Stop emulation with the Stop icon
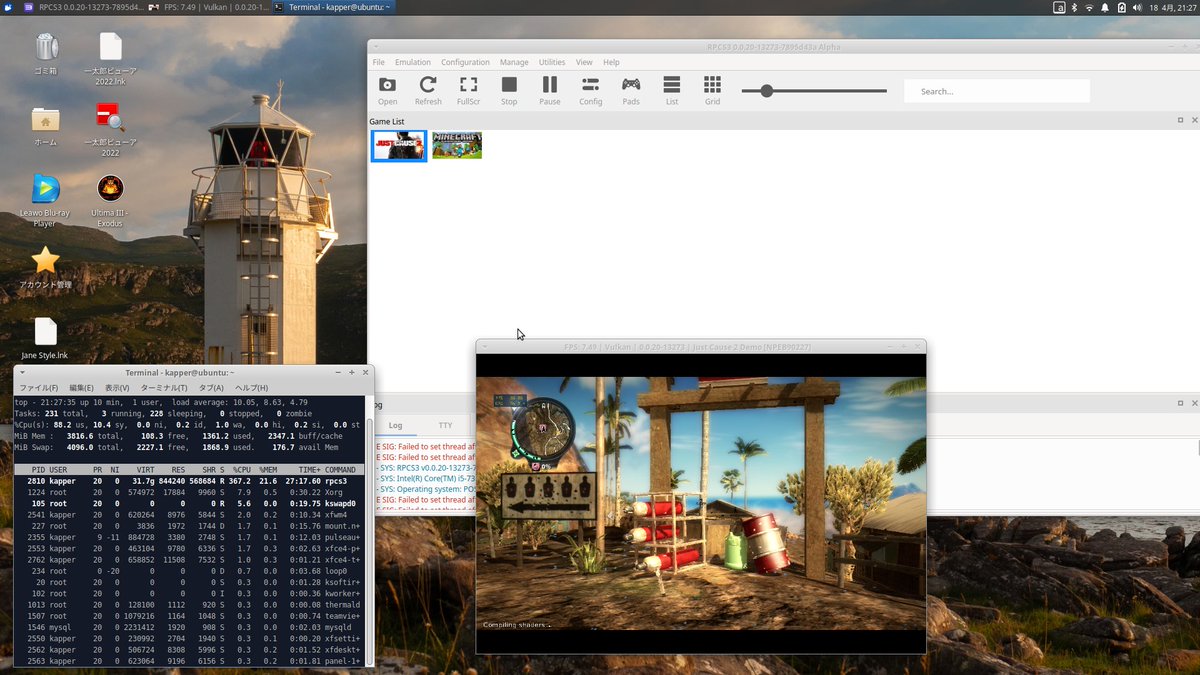The height and width of the screenshot is (675, 1200). [509, 91]
